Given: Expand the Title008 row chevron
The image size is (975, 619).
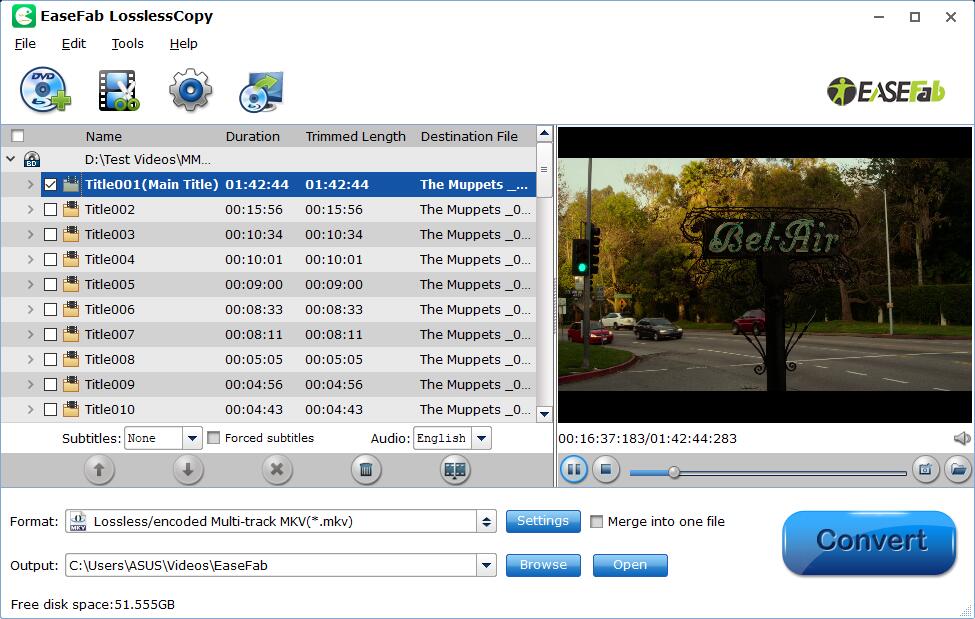Looking at the screenshot, I should click(30, 360).
